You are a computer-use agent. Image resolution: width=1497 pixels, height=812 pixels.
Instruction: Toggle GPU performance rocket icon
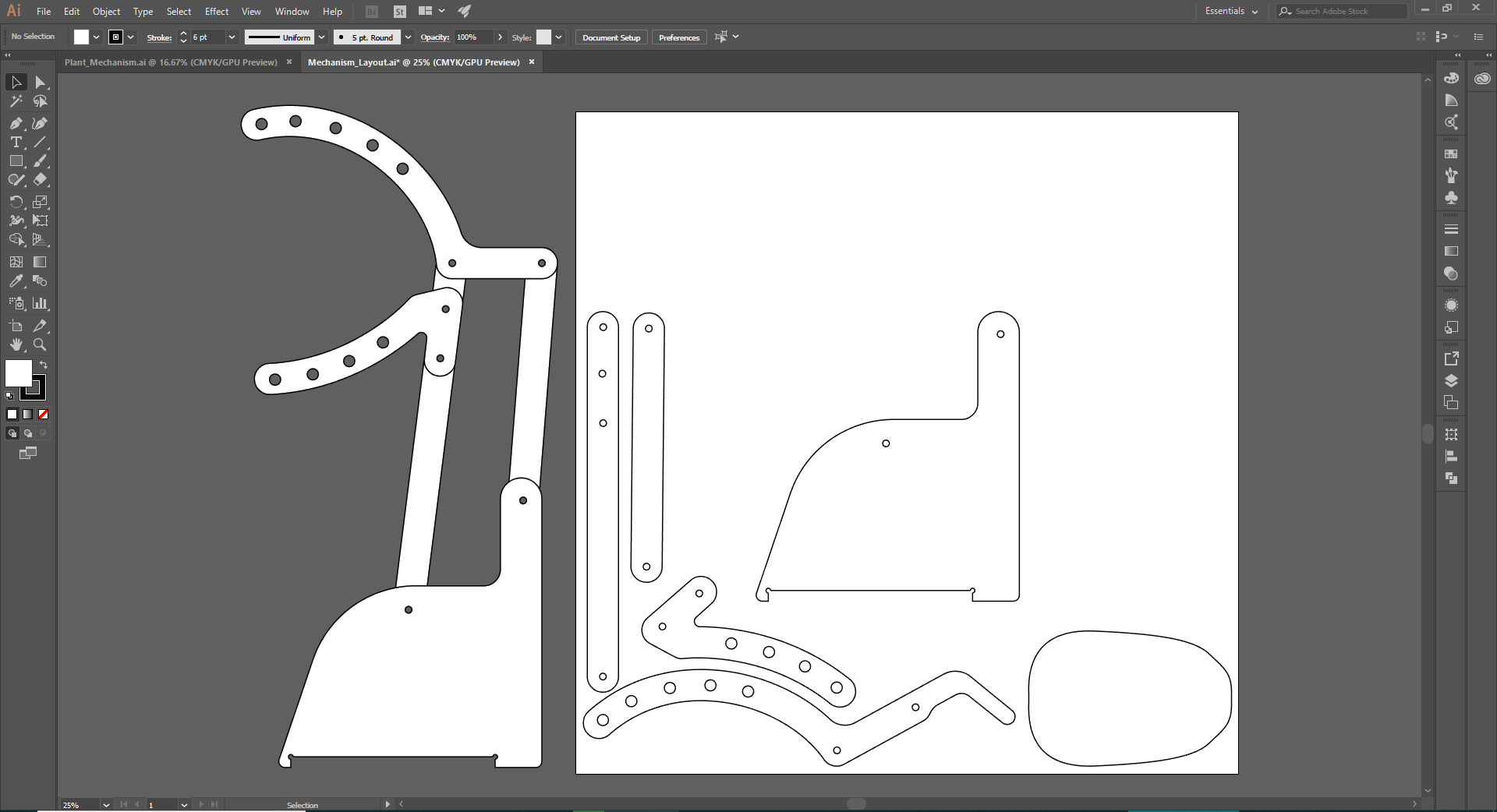[x=465, y=11]
